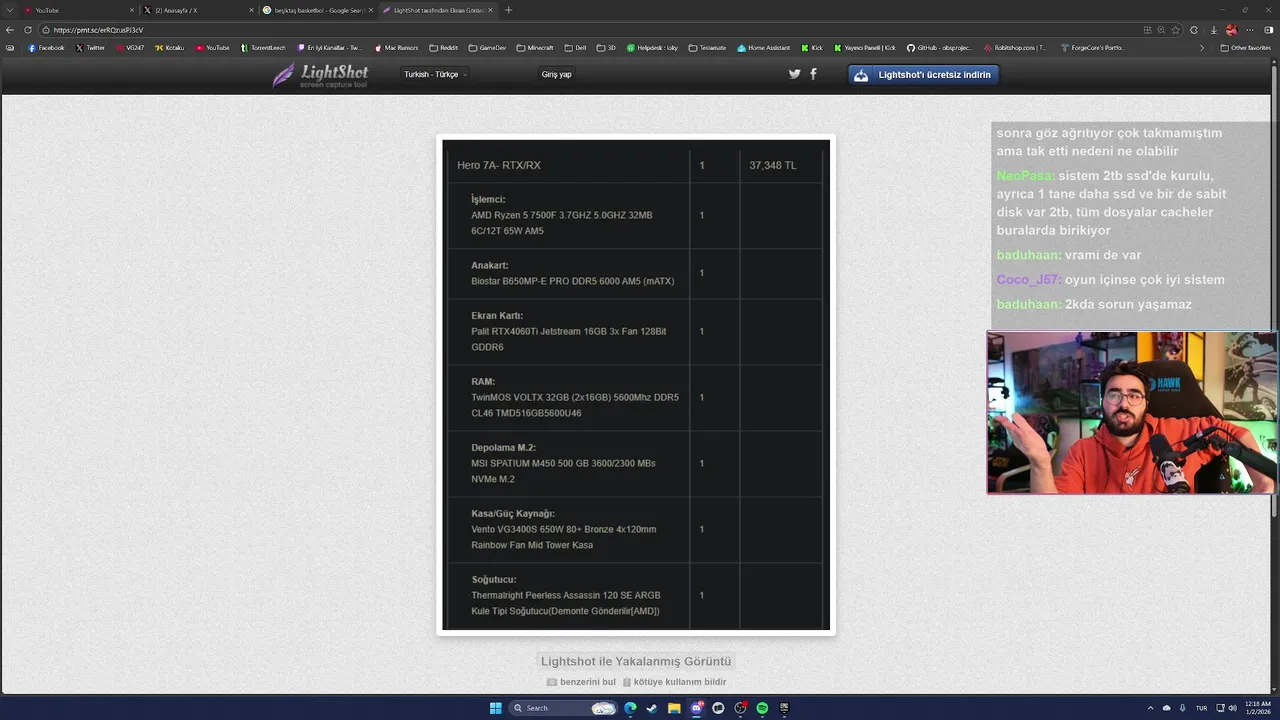Share via the Twitter bird icon
This screenshot has height=720, width=1280.
coord(794,74)
